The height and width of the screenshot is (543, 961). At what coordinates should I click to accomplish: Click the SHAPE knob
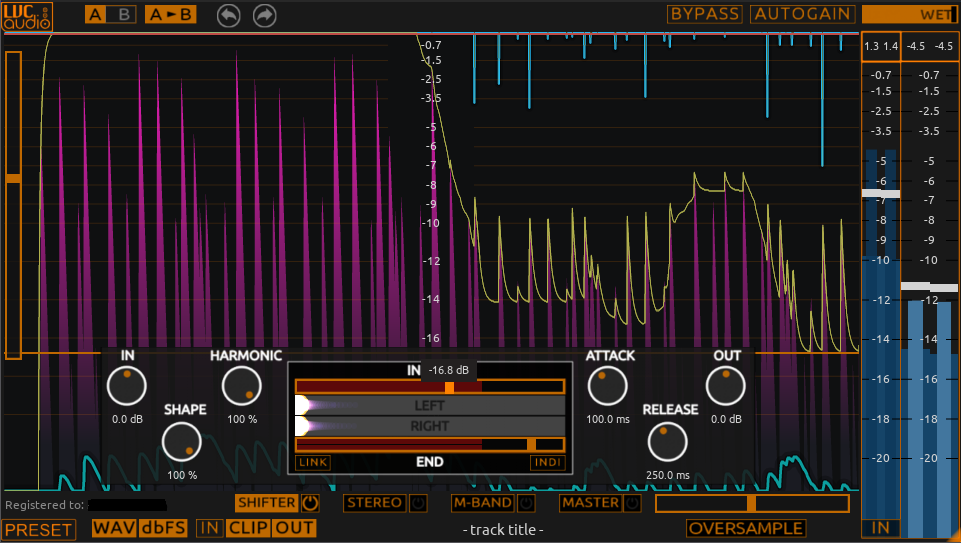click(x=181, y=442)
